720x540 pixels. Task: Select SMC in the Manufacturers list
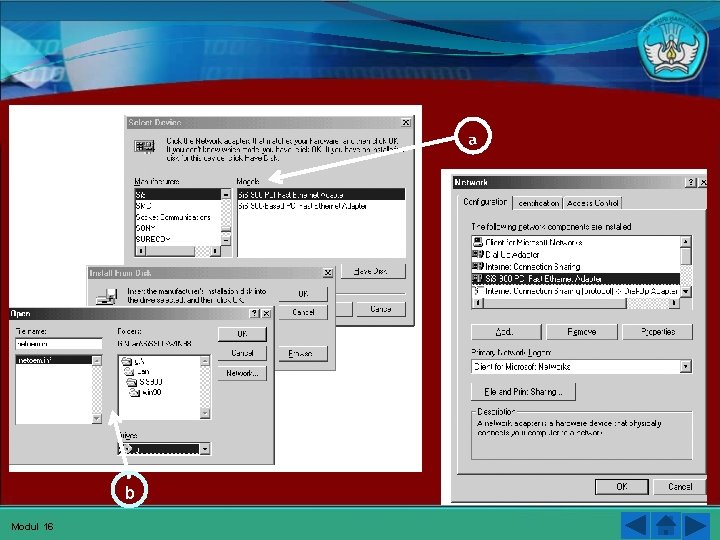(x=178, y=206)
